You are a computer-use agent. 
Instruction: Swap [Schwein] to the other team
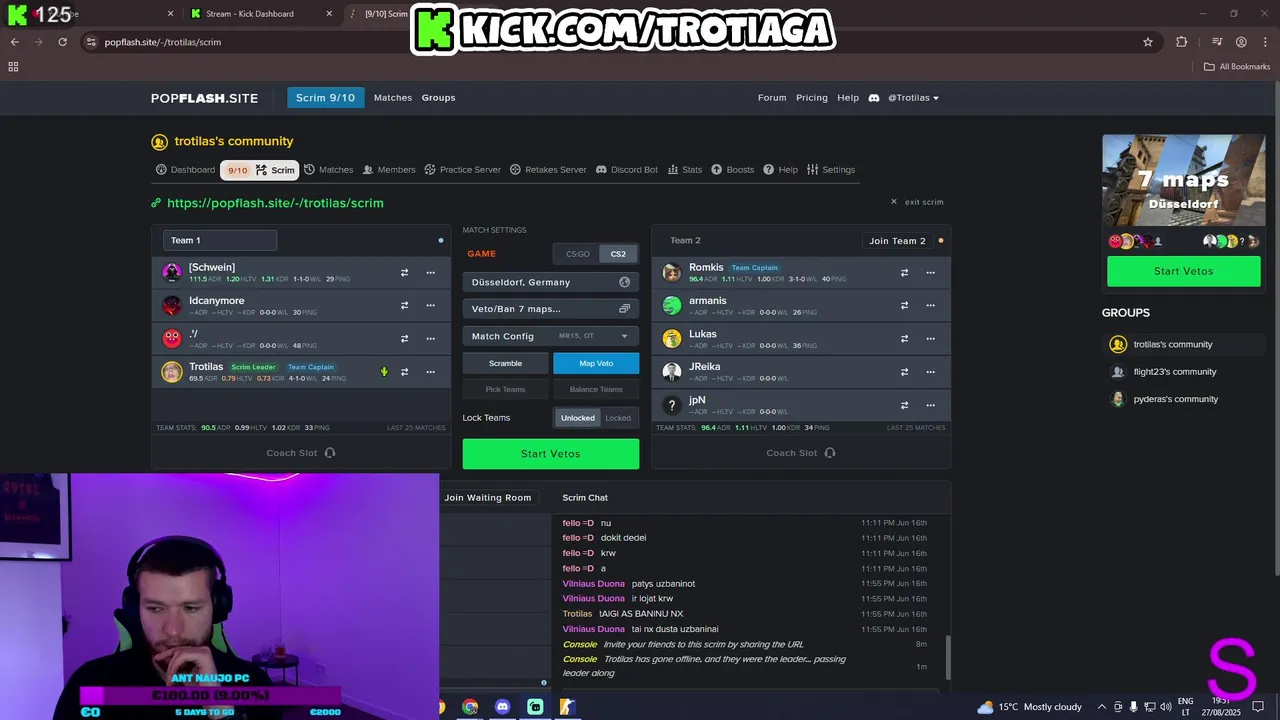coord(404,272)
